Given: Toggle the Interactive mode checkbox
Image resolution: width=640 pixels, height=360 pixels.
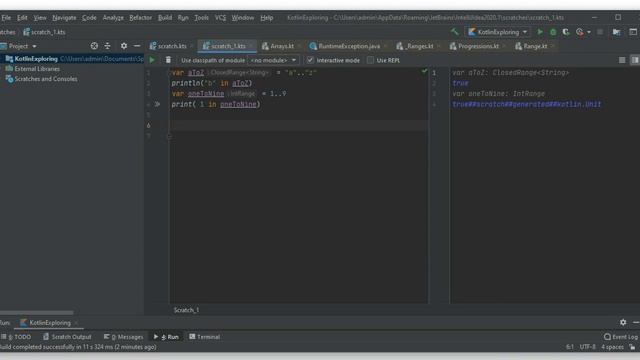Looking at the screenshot, I should (310, 60).
